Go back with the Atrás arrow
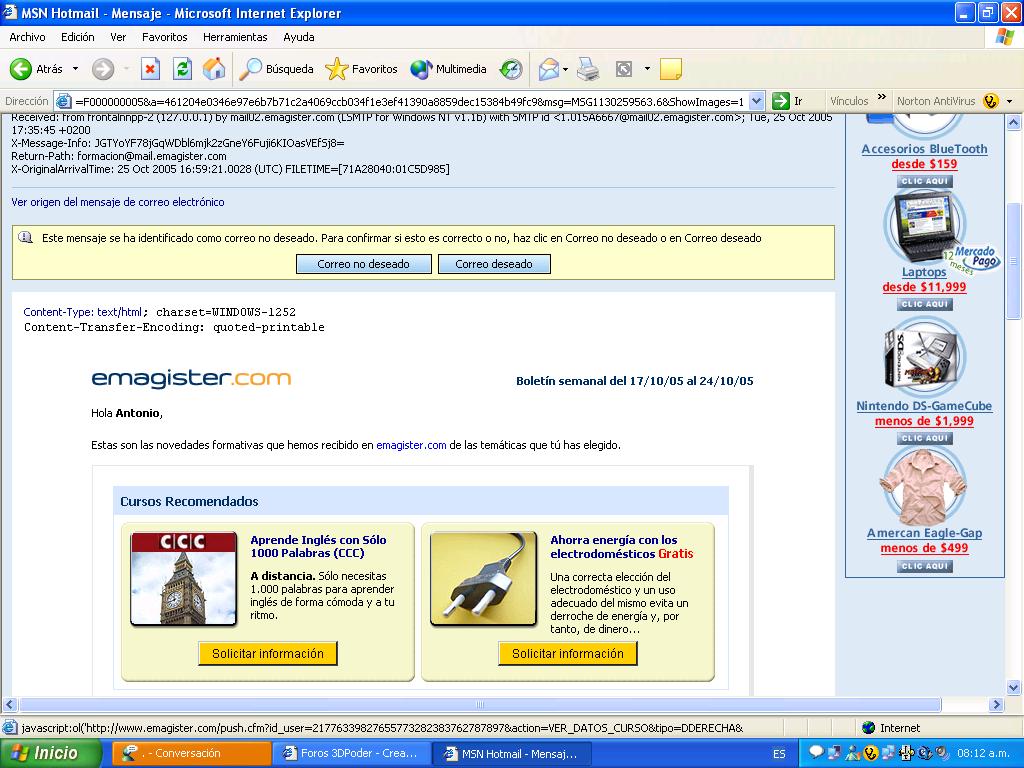Image resolution: width=1024 pixels, height=768 pixels. pos(35,69)
